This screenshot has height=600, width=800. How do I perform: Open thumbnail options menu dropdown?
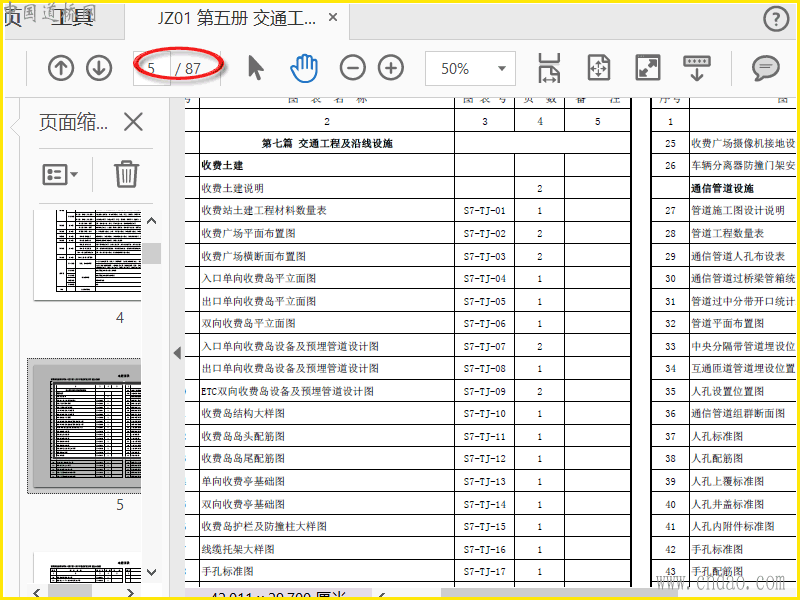[60, 174]
